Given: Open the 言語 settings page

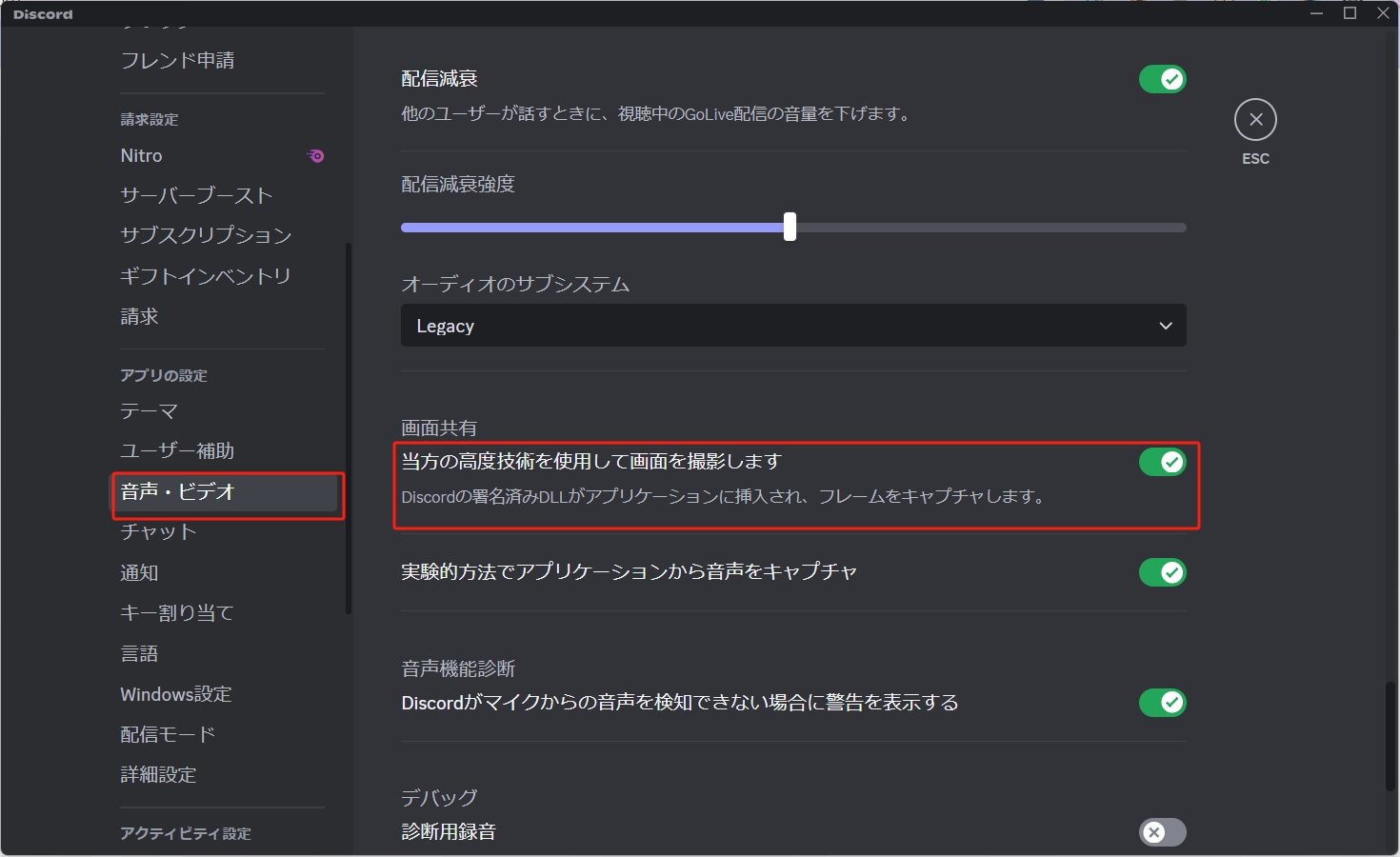Looking at the screenshot, I should (x=140, y=653).
